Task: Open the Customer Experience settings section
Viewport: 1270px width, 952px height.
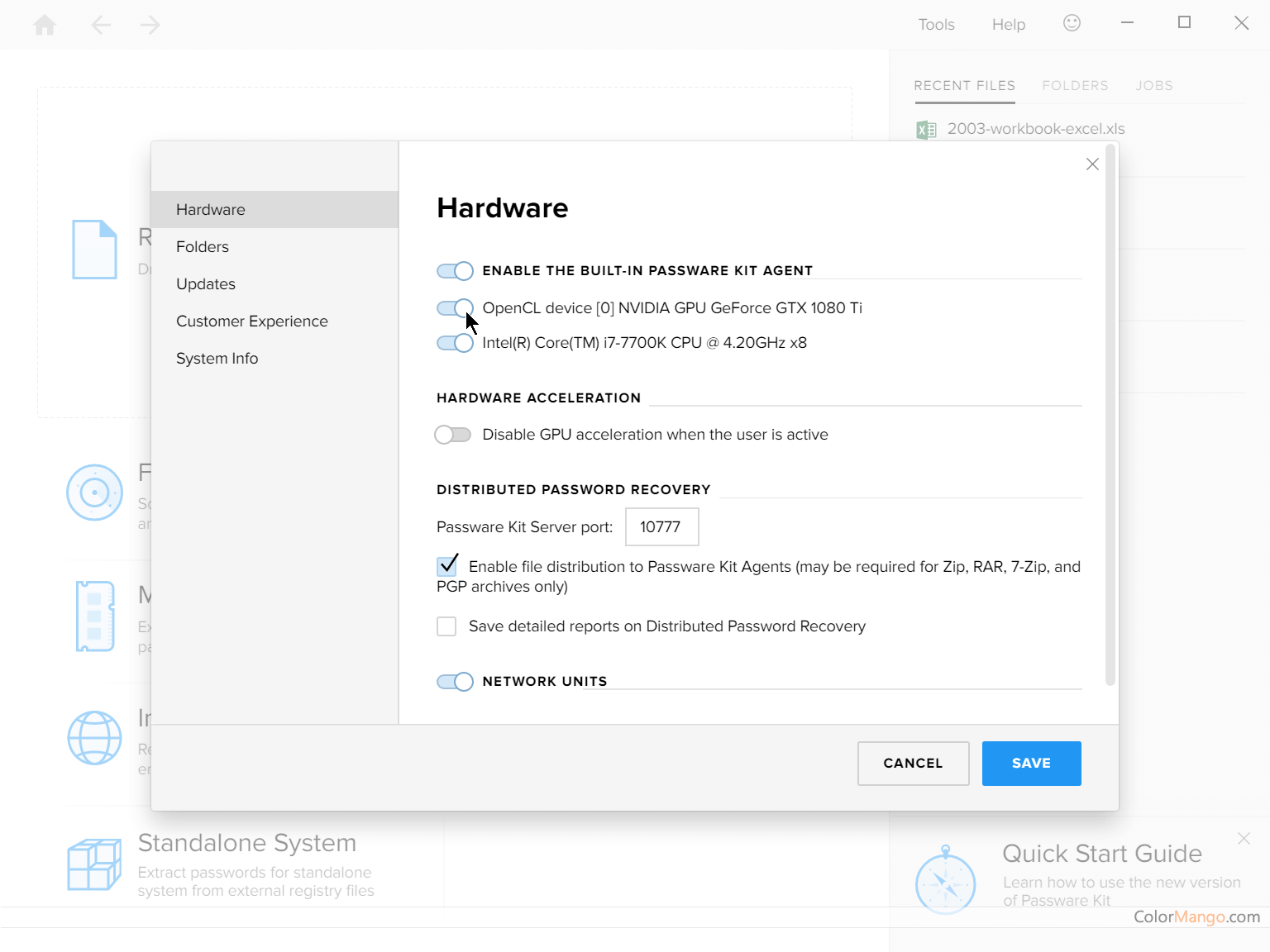Action: coord(275,321)
